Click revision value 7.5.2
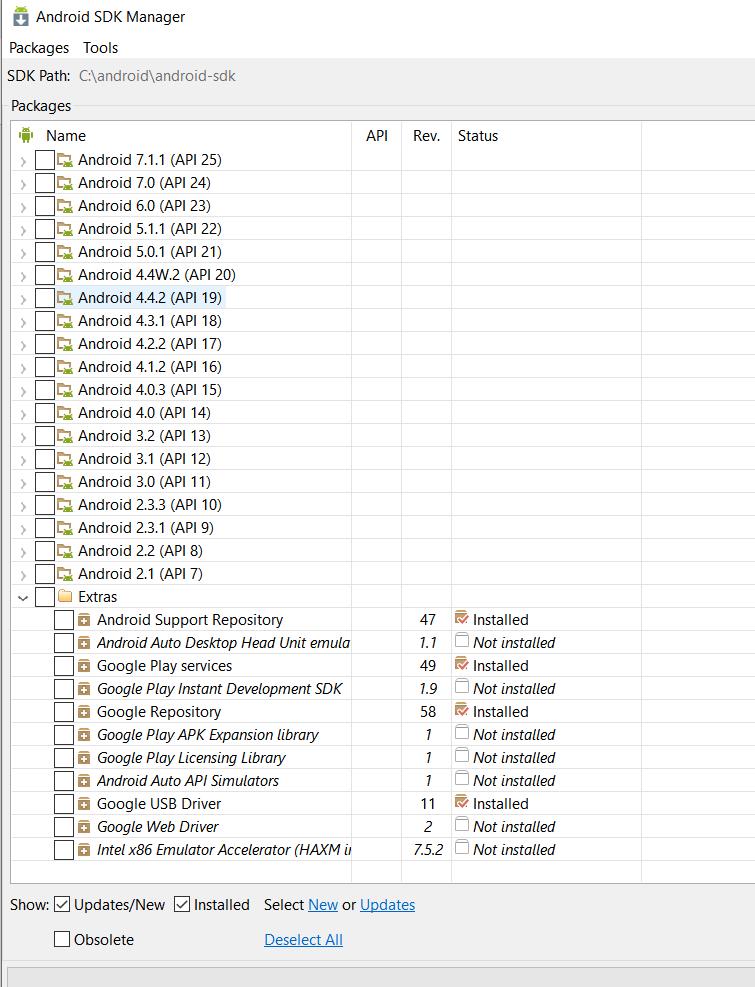755x987 pixels. (x=428, y=850)
